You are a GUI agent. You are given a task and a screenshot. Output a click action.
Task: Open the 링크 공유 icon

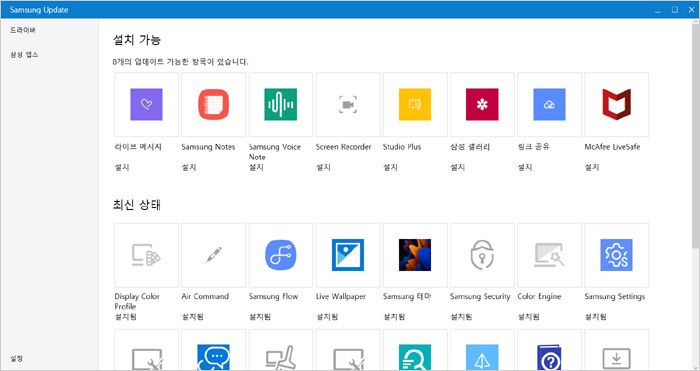tap(550, 104)
